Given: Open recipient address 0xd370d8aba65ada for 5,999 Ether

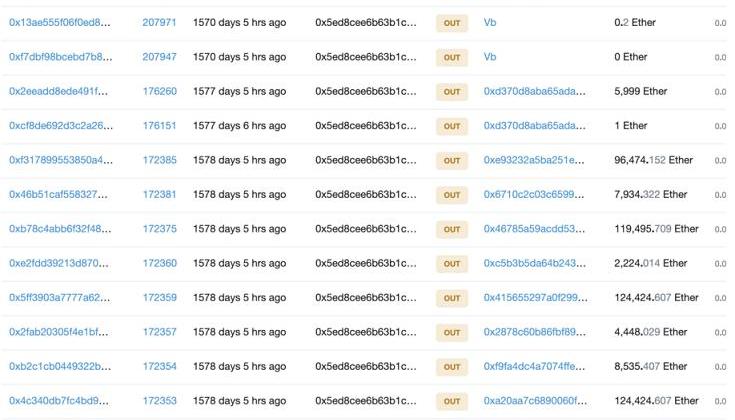Looking at the screenshot, I should [534, 91].
